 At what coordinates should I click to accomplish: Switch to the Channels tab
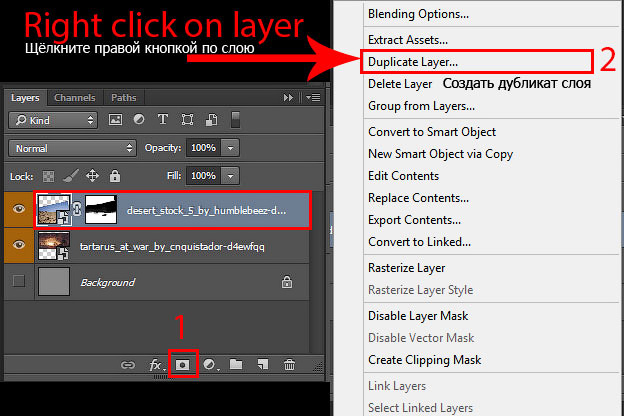point(75,98)
